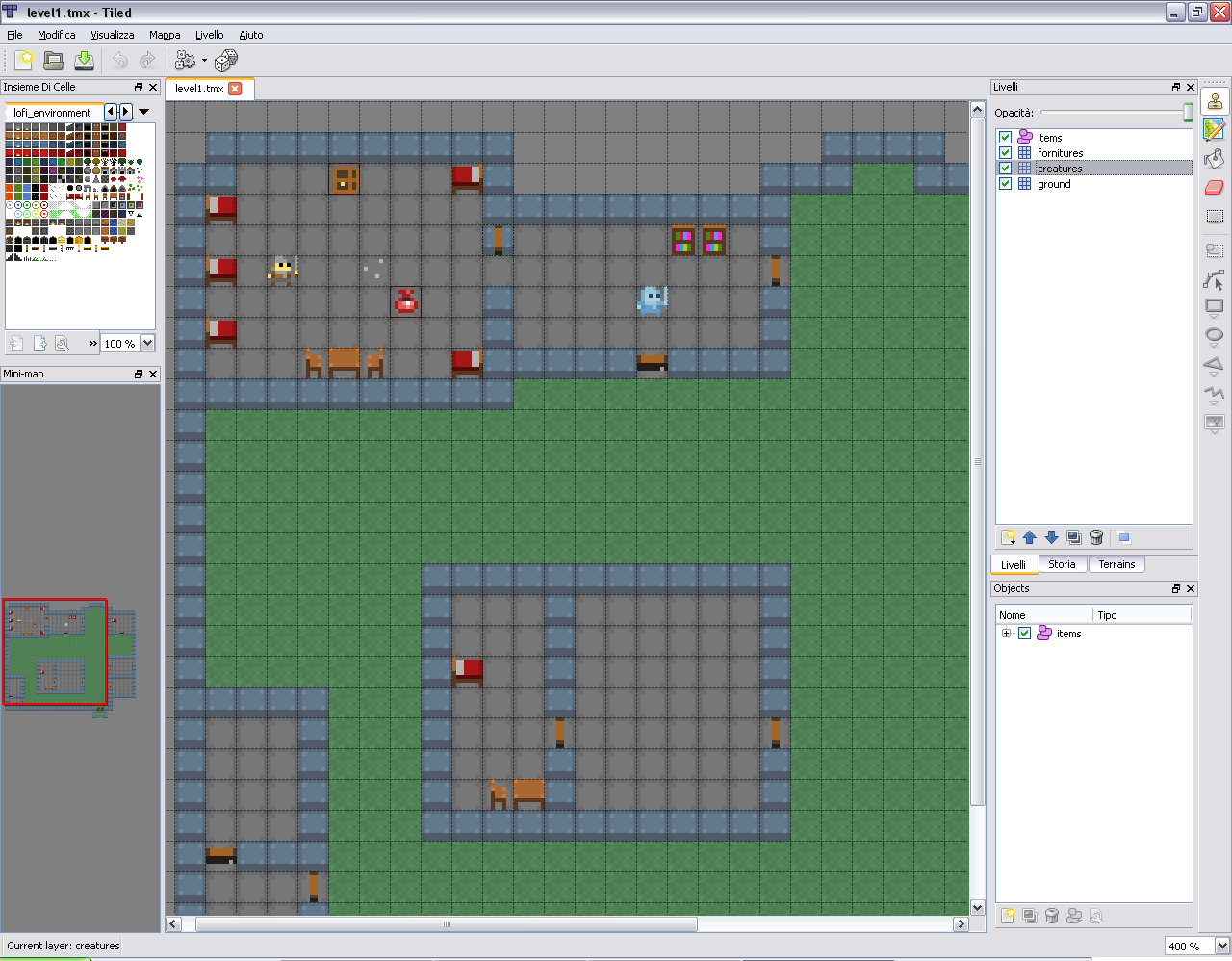Click the map vertical scrollbar
This screenshot has height=961, width=1232.
click(x=978, y=461)
